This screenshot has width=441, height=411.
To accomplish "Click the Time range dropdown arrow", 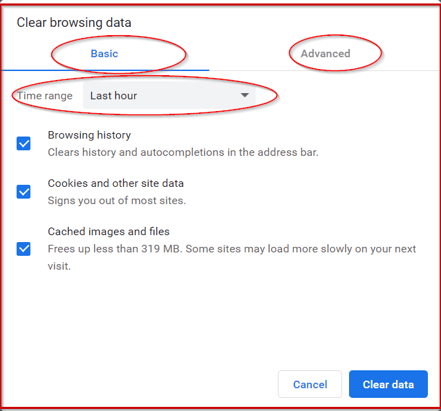I will click(x=245, y=95).
